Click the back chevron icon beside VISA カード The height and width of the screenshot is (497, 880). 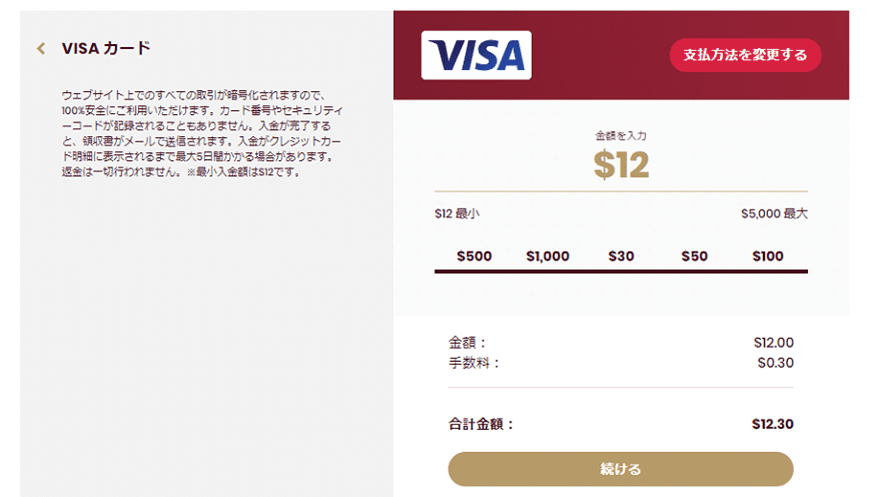(x=41, y=48)
